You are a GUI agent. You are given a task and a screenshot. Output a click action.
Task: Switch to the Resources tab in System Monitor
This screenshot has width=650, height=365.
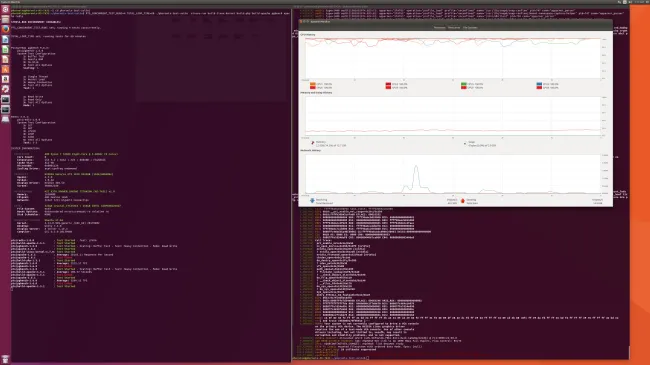coord(454,28)
